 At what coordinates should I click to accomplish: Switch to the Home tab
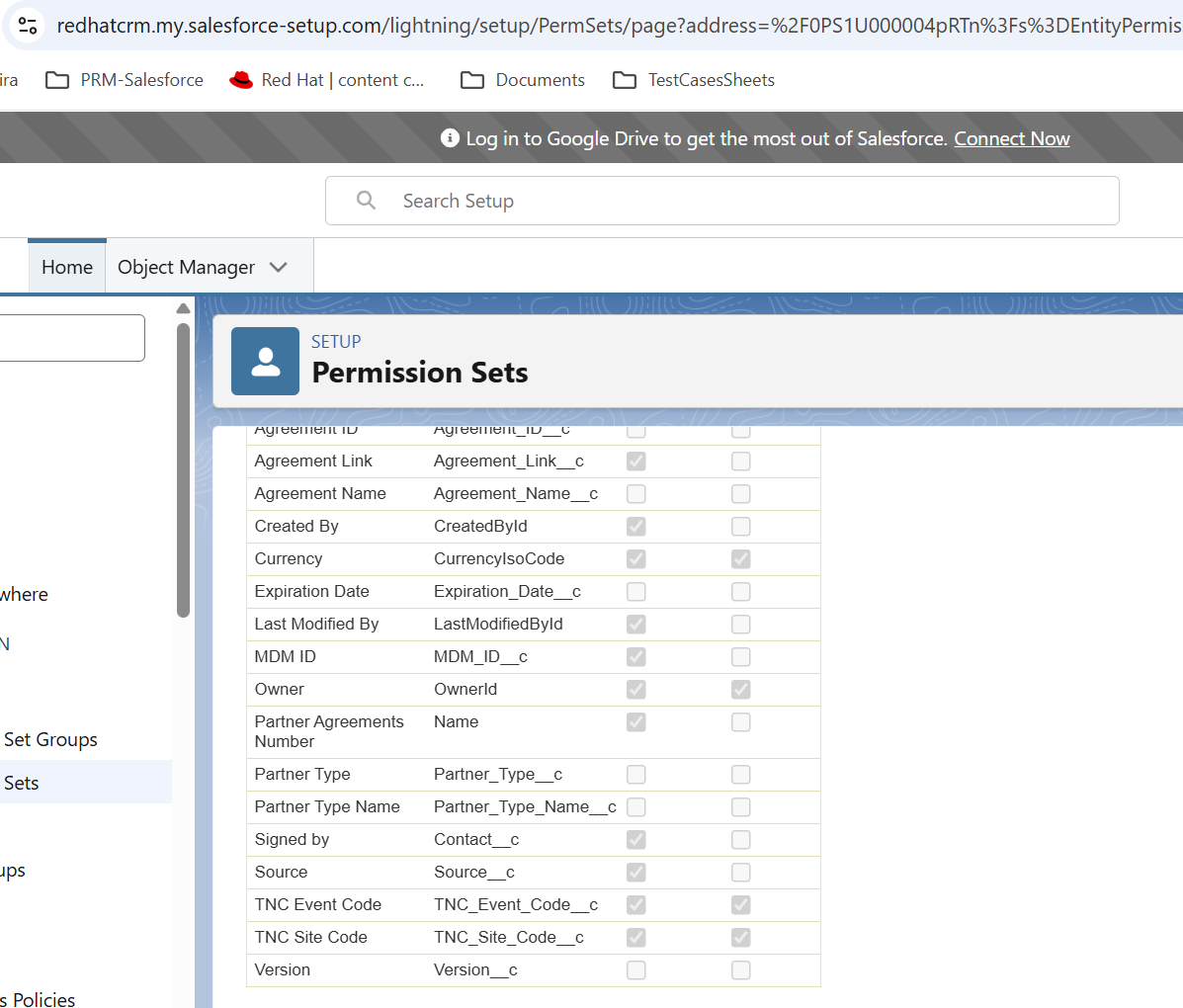[67, 267]
